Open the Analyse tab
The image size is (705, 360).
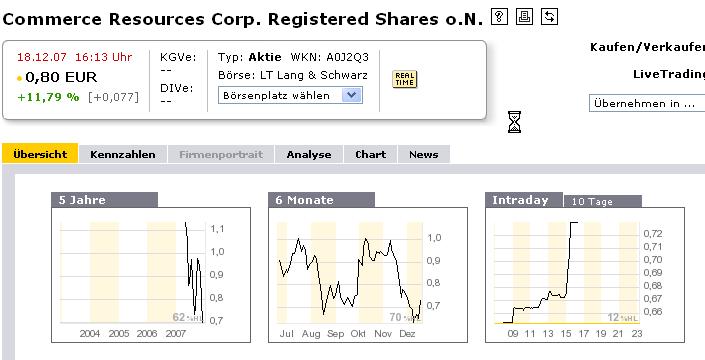click(x=309, y=155)
